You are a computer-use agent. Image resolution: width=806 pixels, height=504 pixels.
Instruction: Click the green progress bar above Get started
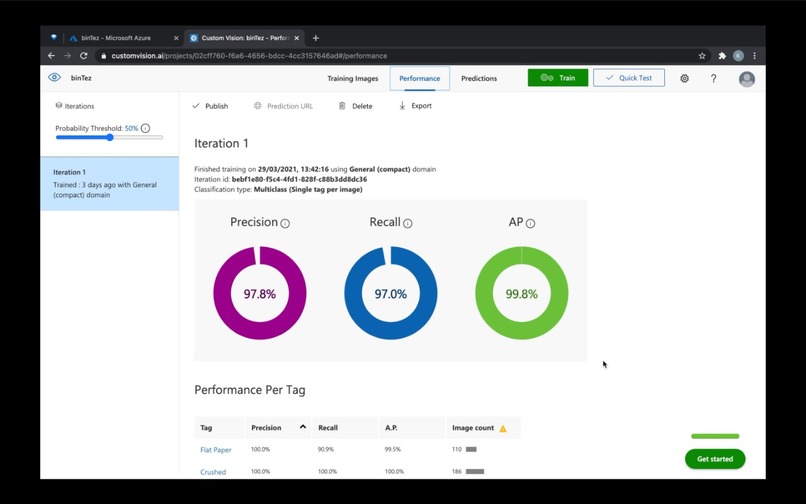715,436
